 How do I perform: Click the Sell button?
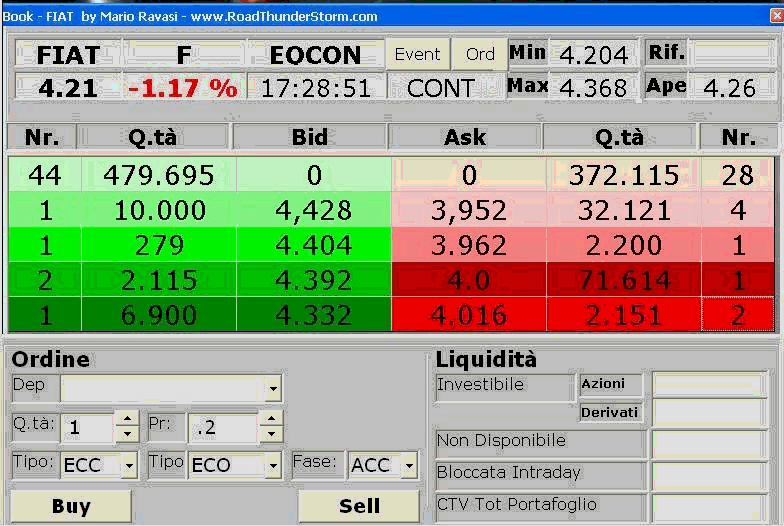coord(359,506)
